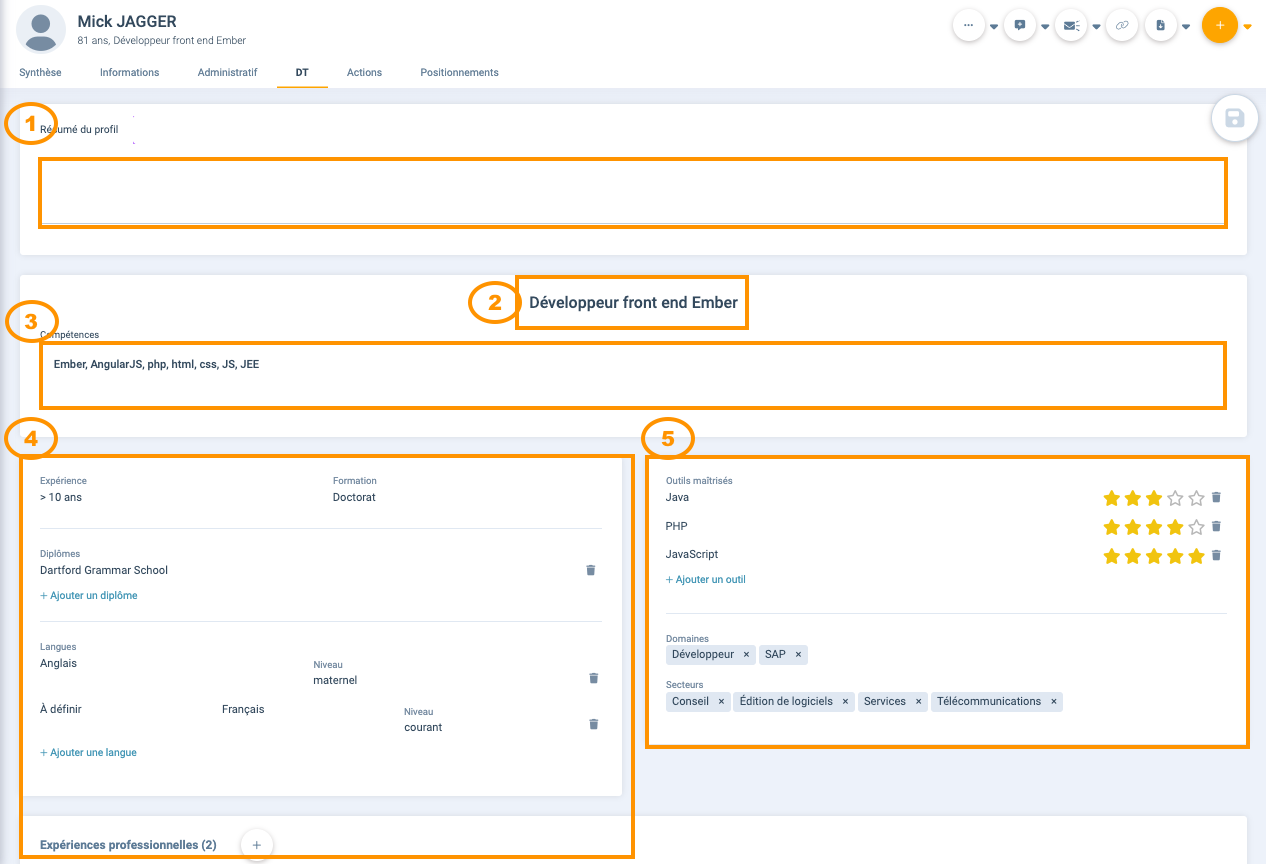Set Java rating to one star

point(1111,498)
